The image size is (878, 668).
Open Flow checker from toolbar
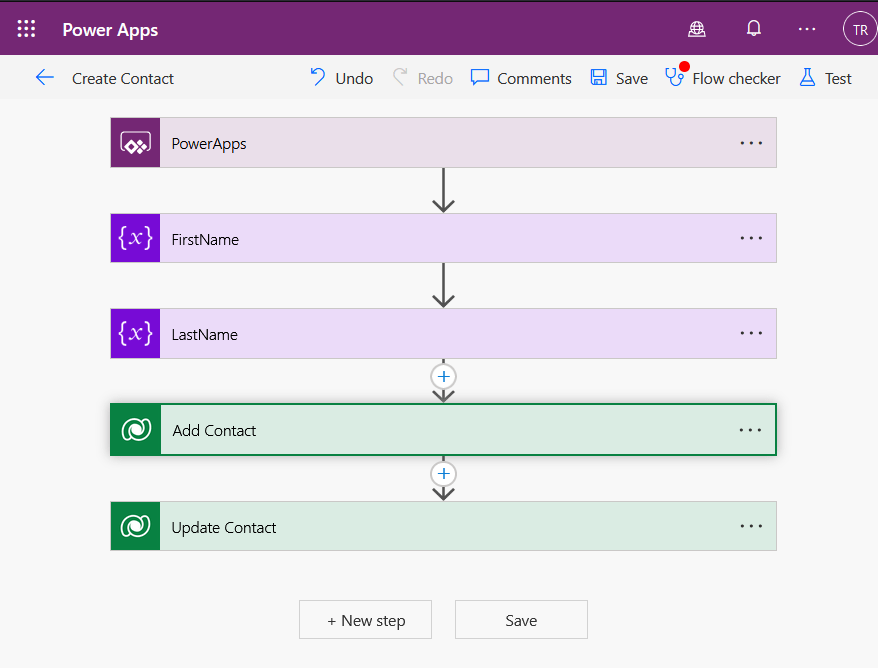(723, 78)
